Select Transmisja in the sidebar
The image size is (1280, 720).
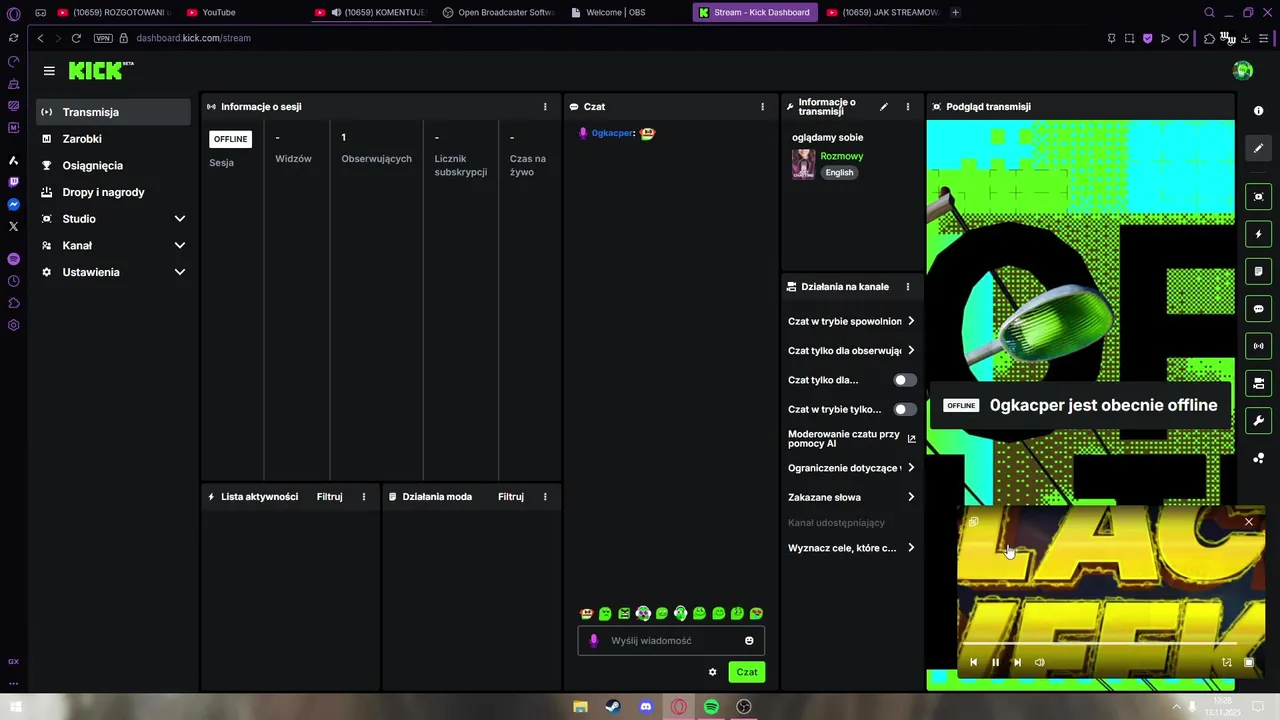coord(114,112)
